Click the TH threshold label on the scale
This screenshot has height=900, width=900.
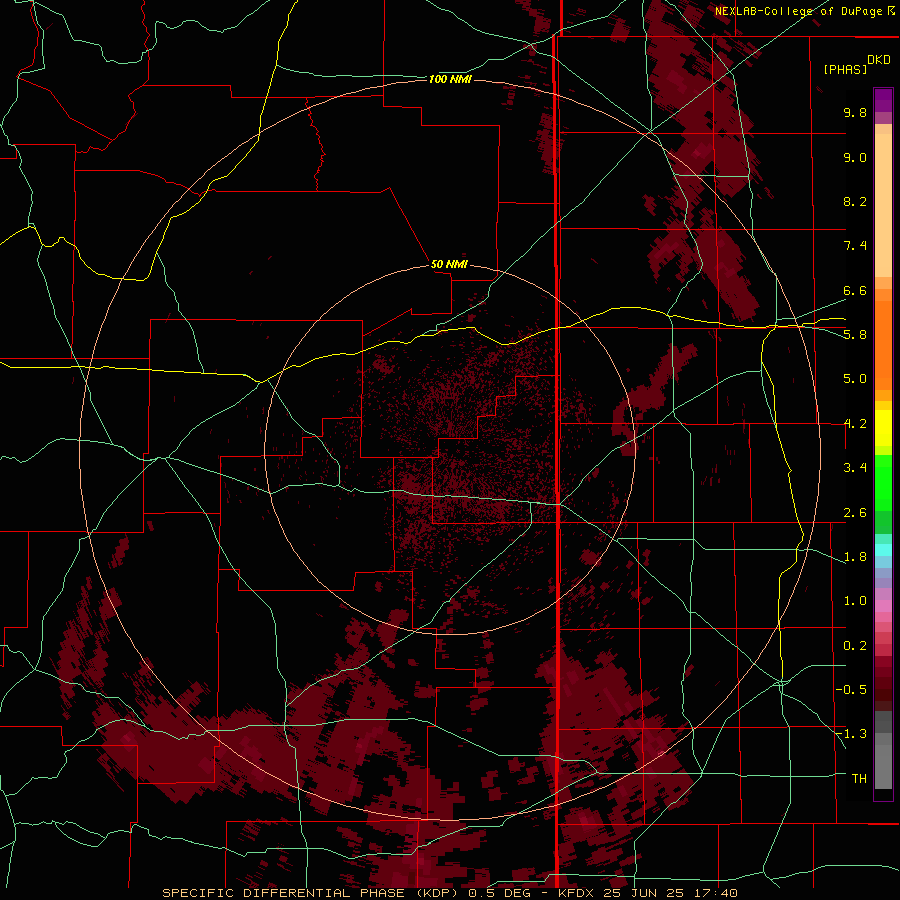click(x=859, y=778)
